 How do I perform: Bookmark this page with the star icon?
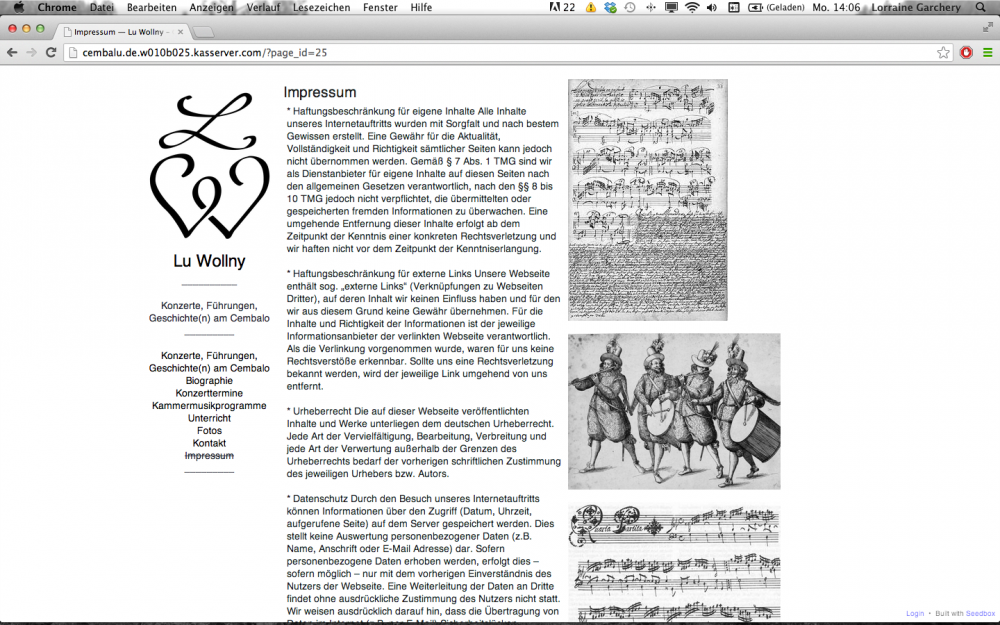(943, 52)
